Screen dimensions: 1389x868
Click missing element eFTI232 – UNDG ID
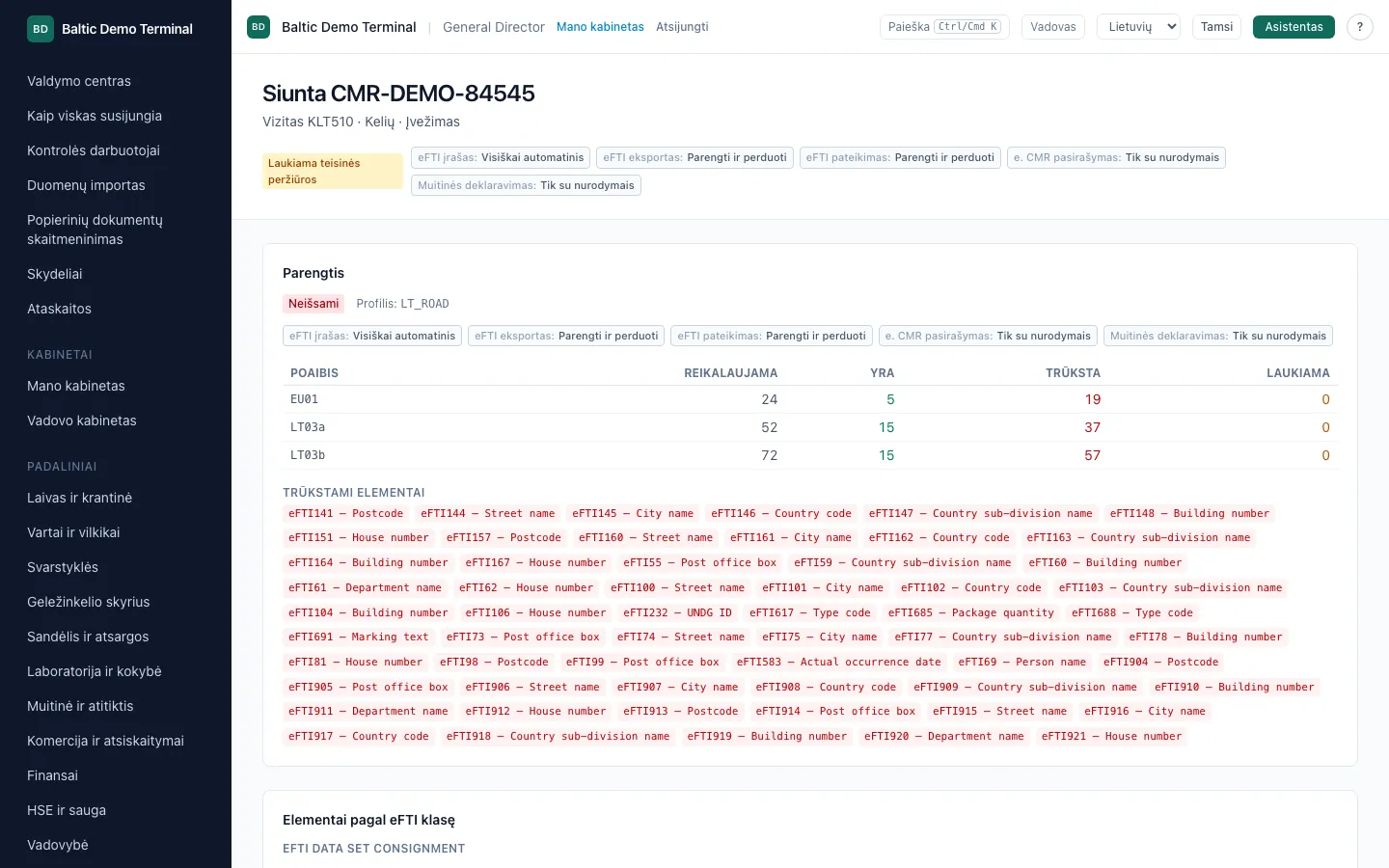click(x=677, y=612)
